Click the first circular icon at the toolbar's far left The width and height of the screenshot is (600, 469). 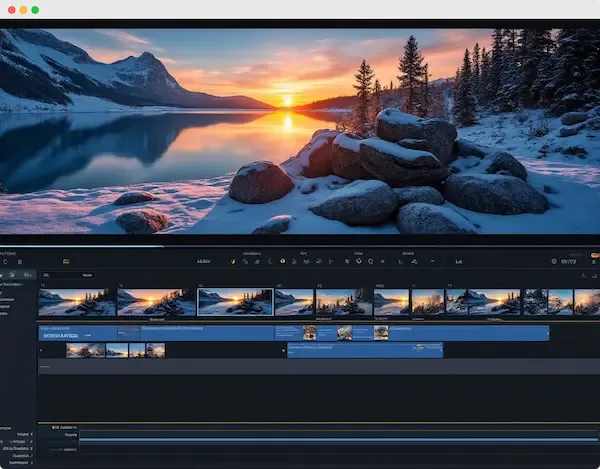coord(5,262)
